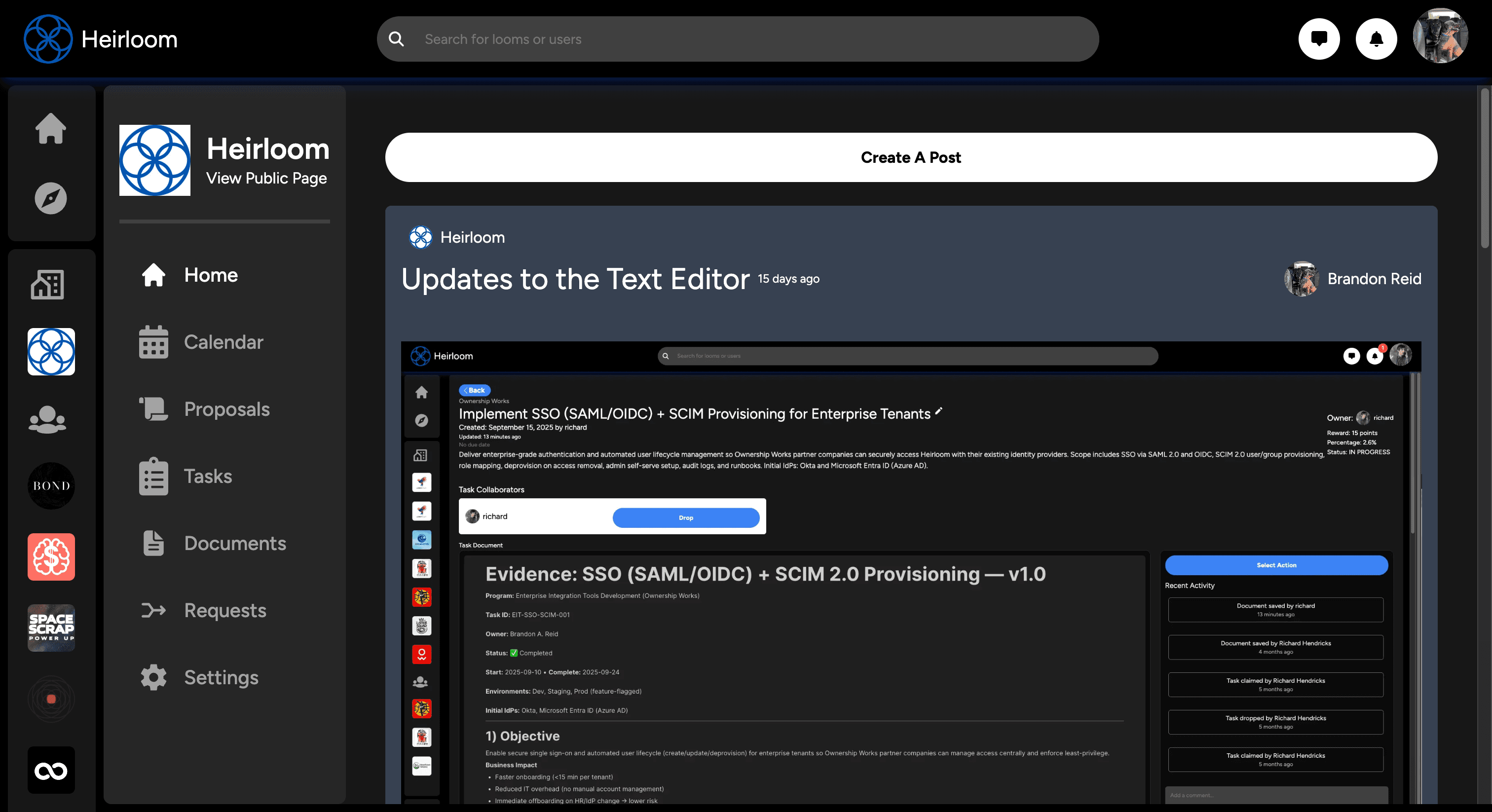1492x812 pixels.
Task: Open loom Settings
Action: (x=221, y=678)
